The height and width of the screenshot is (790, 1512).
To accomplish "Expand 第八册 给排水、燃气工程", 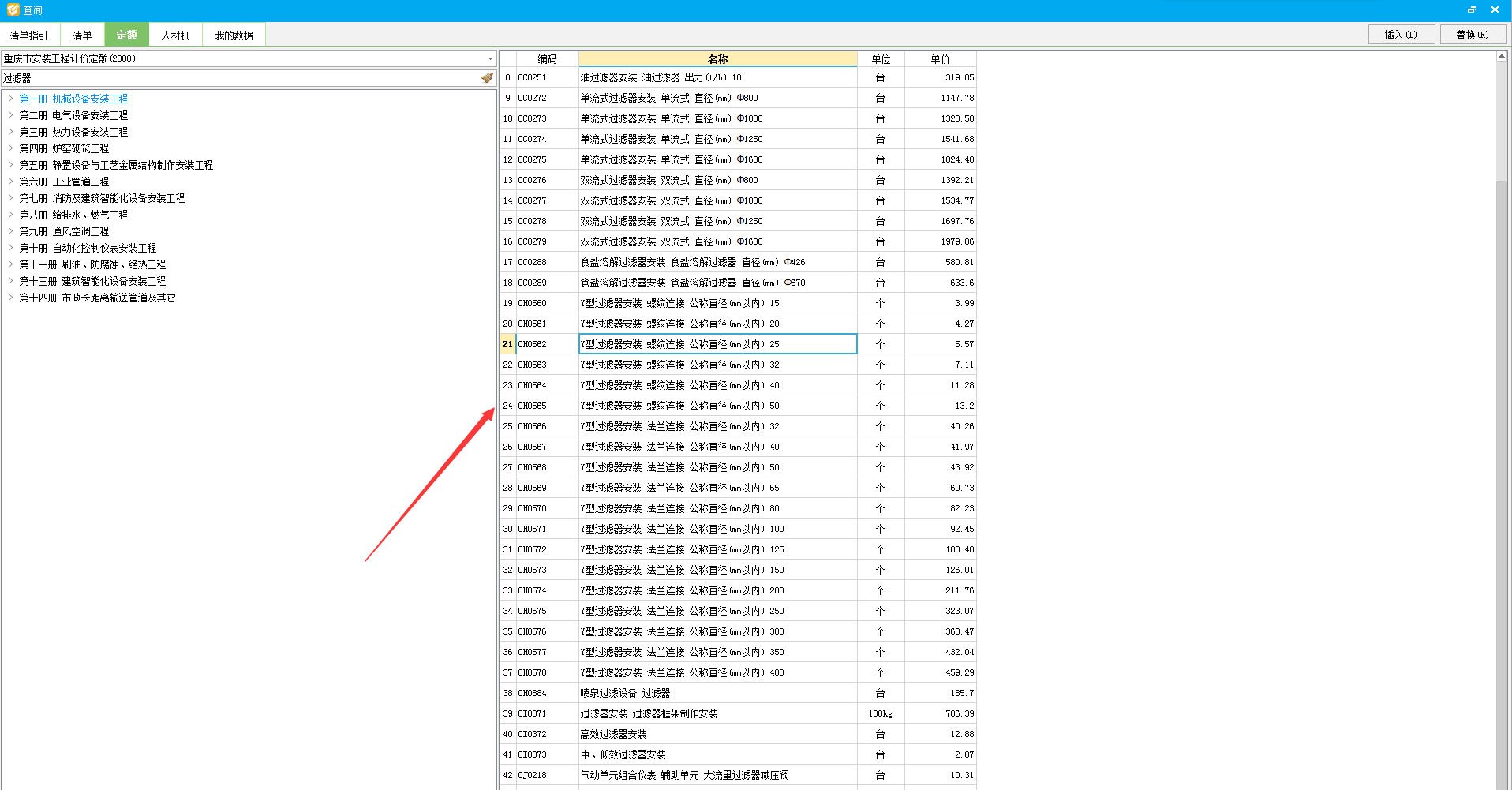I will point(10,215).
